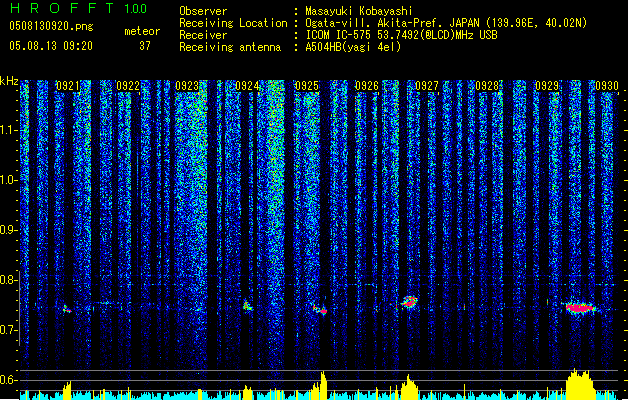Click the Receiver label
Viewport: 629px width, 400px height.
[203, 35]
